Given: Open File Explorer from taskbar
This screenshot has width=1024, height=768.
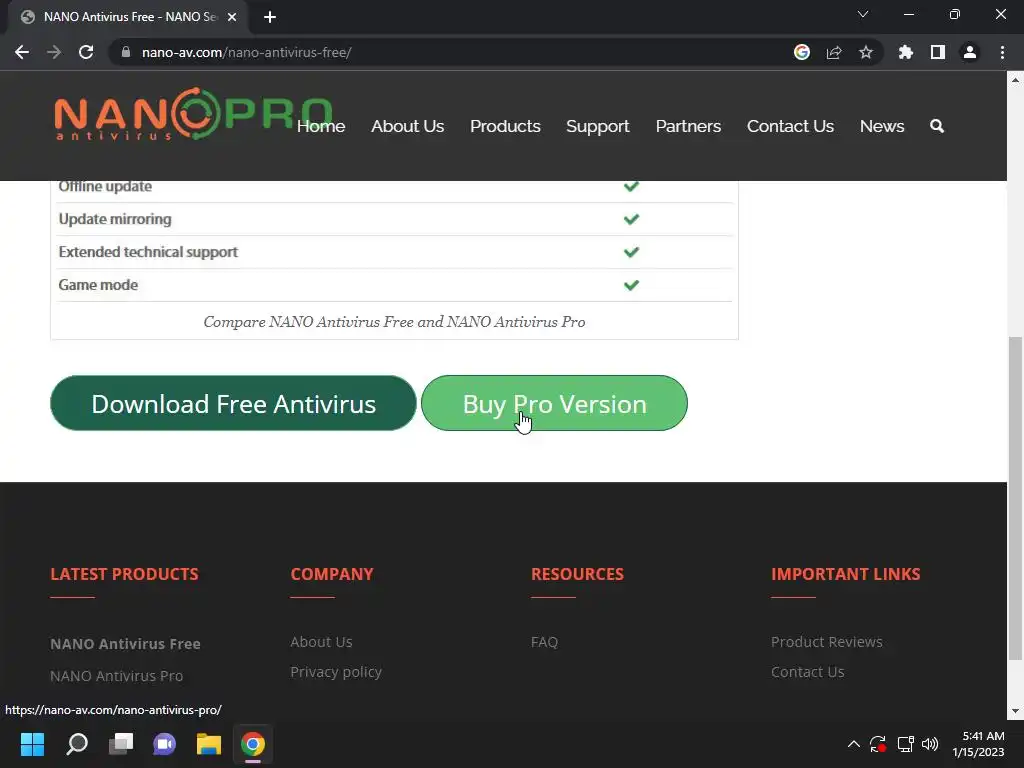Looking at the screenshot, I should [209, 744].
